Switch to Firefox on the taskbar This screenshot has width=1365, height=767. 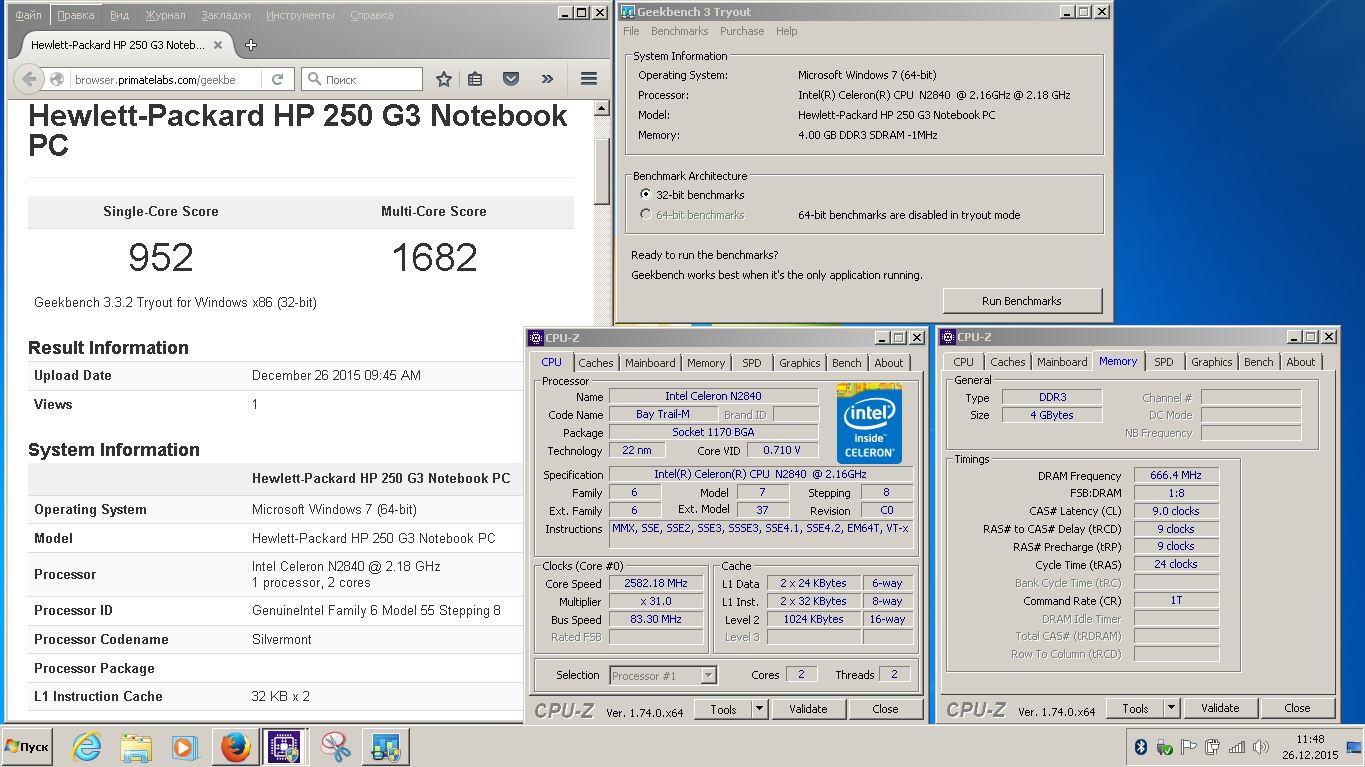click(235, 747)
